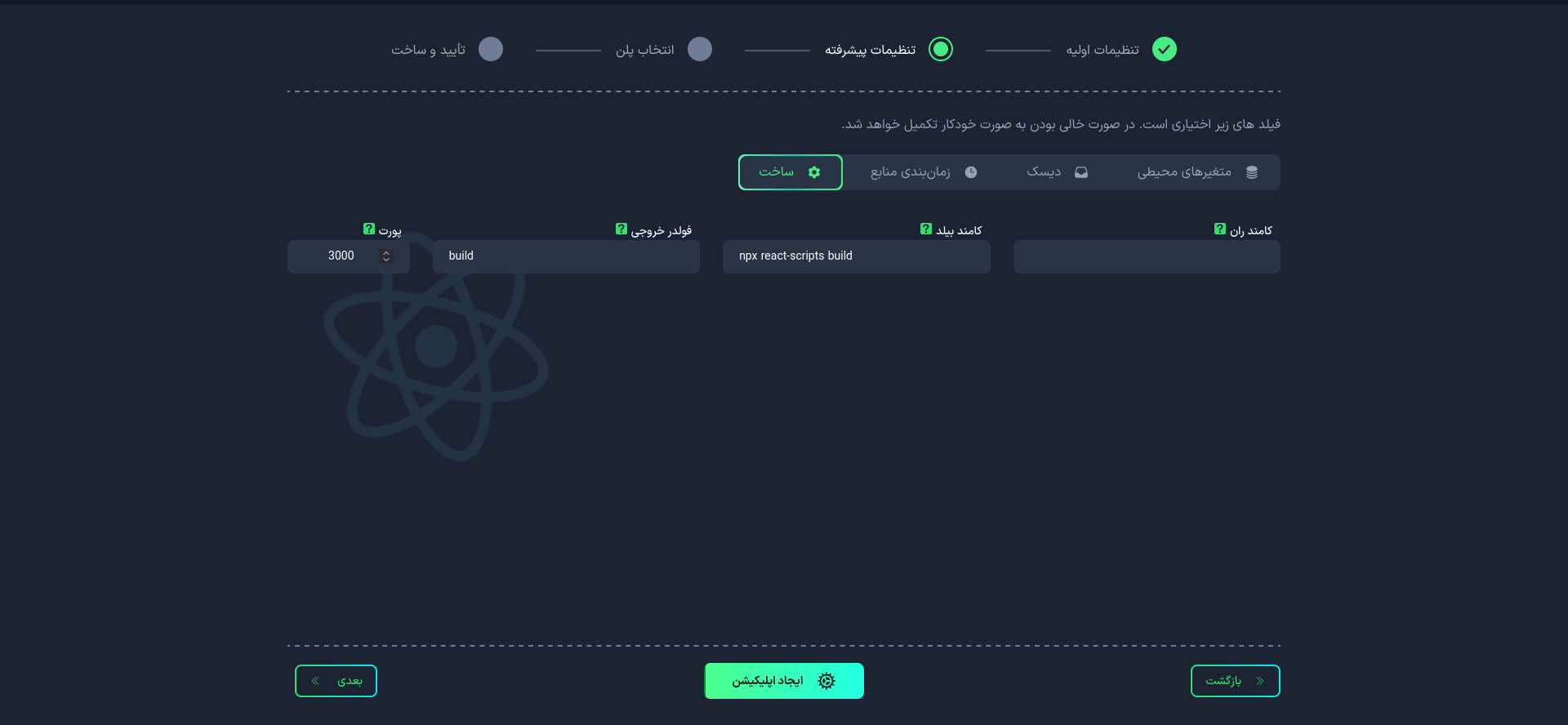Click تنظیمات اولیه step label

pos(1102,50)
